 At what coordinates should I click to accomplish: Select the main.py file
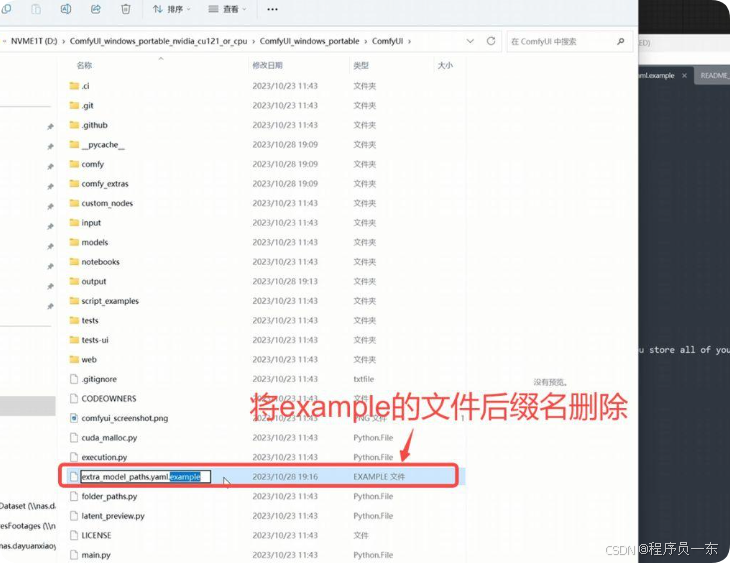pos(89,555)
